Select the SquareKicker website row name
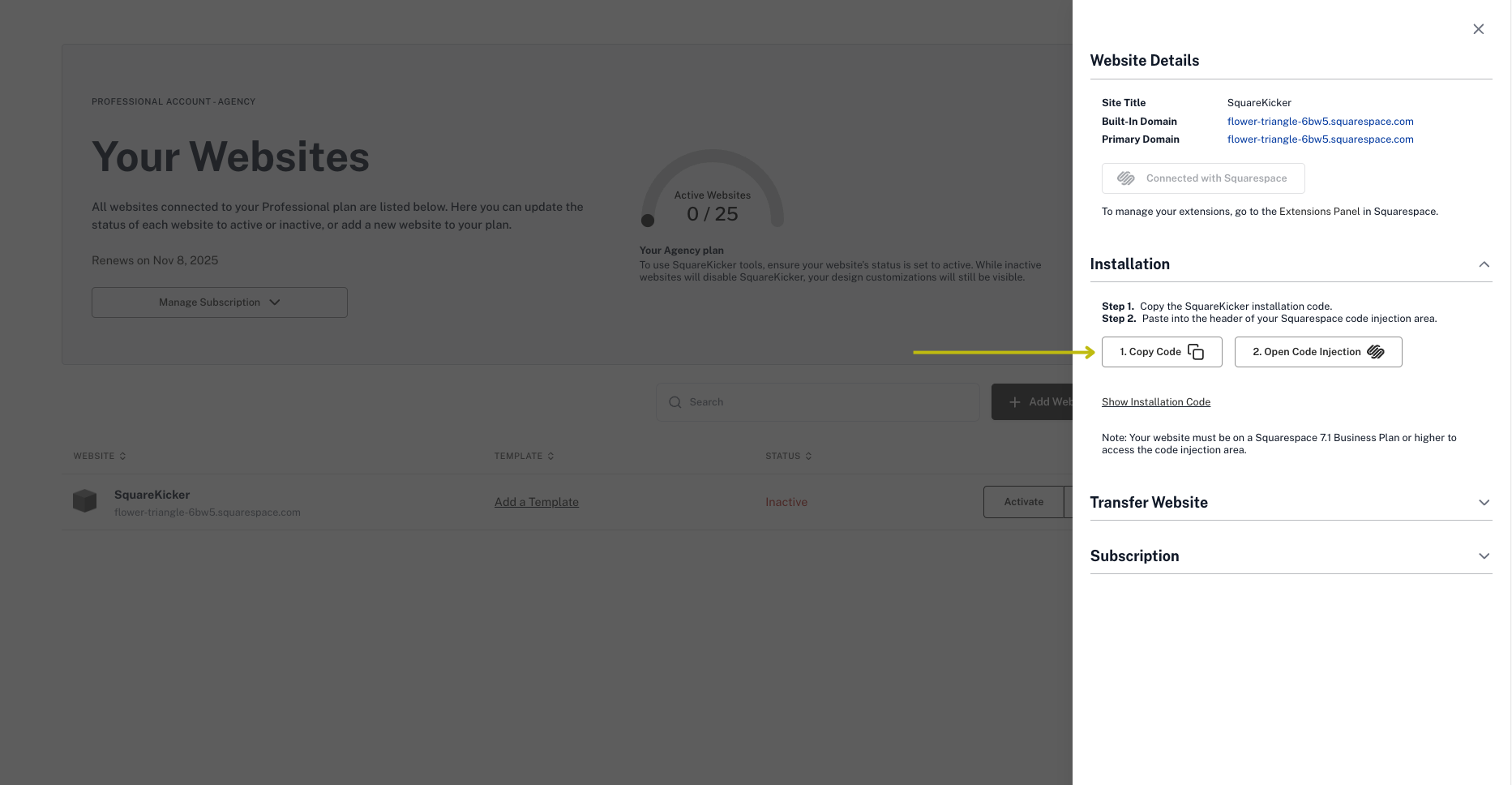The image size is (1512, 785). tap(152, 495)
